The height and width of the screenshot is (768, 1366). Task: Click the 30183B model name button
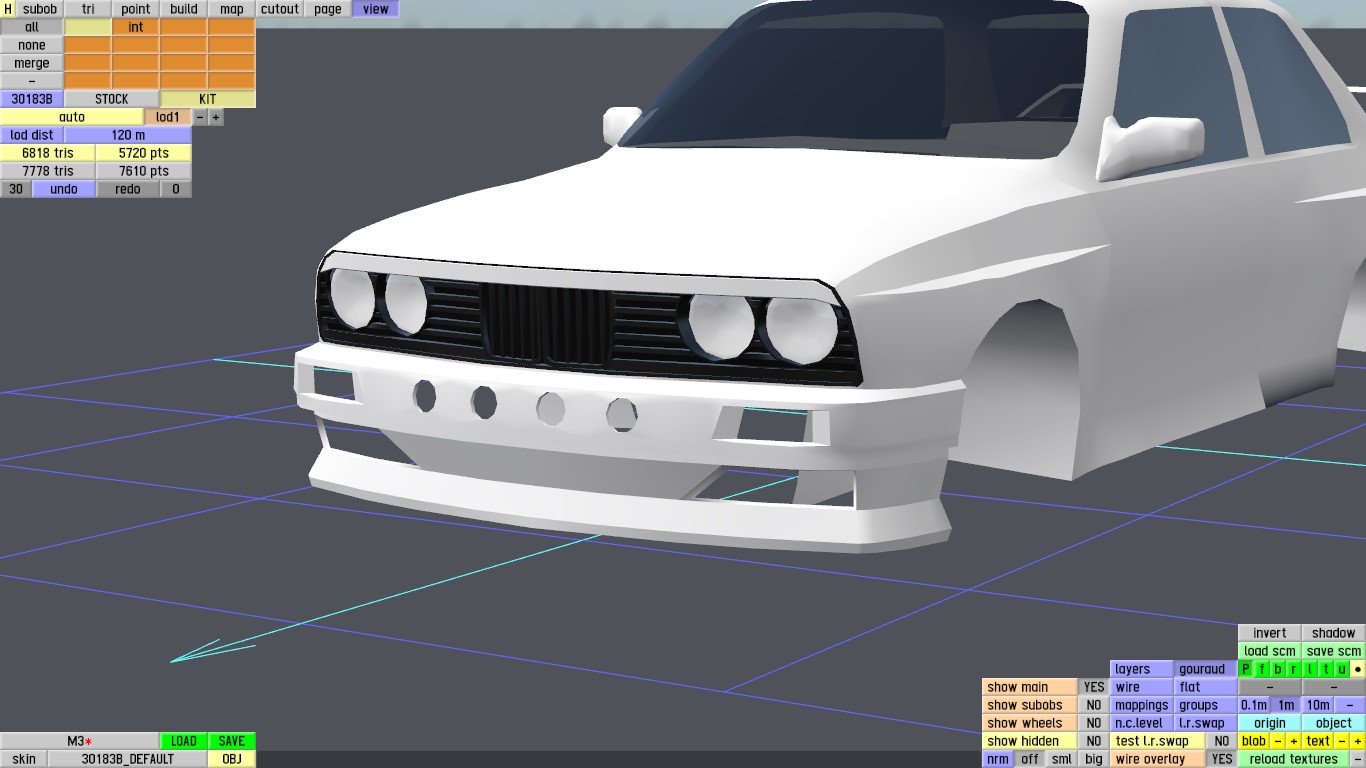(x=32, y=99)
